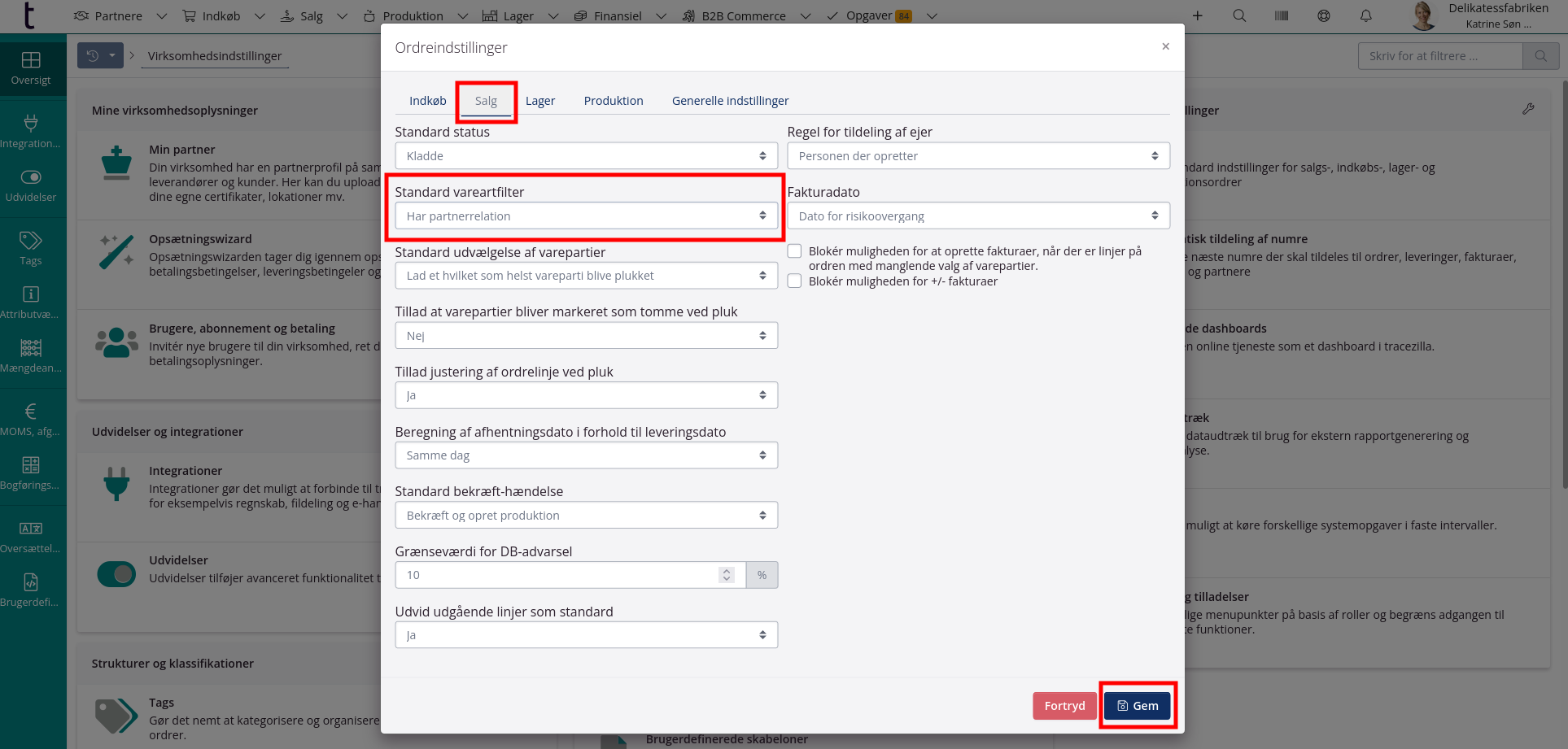Click the Fortryd cancel button

[1064, 706]
